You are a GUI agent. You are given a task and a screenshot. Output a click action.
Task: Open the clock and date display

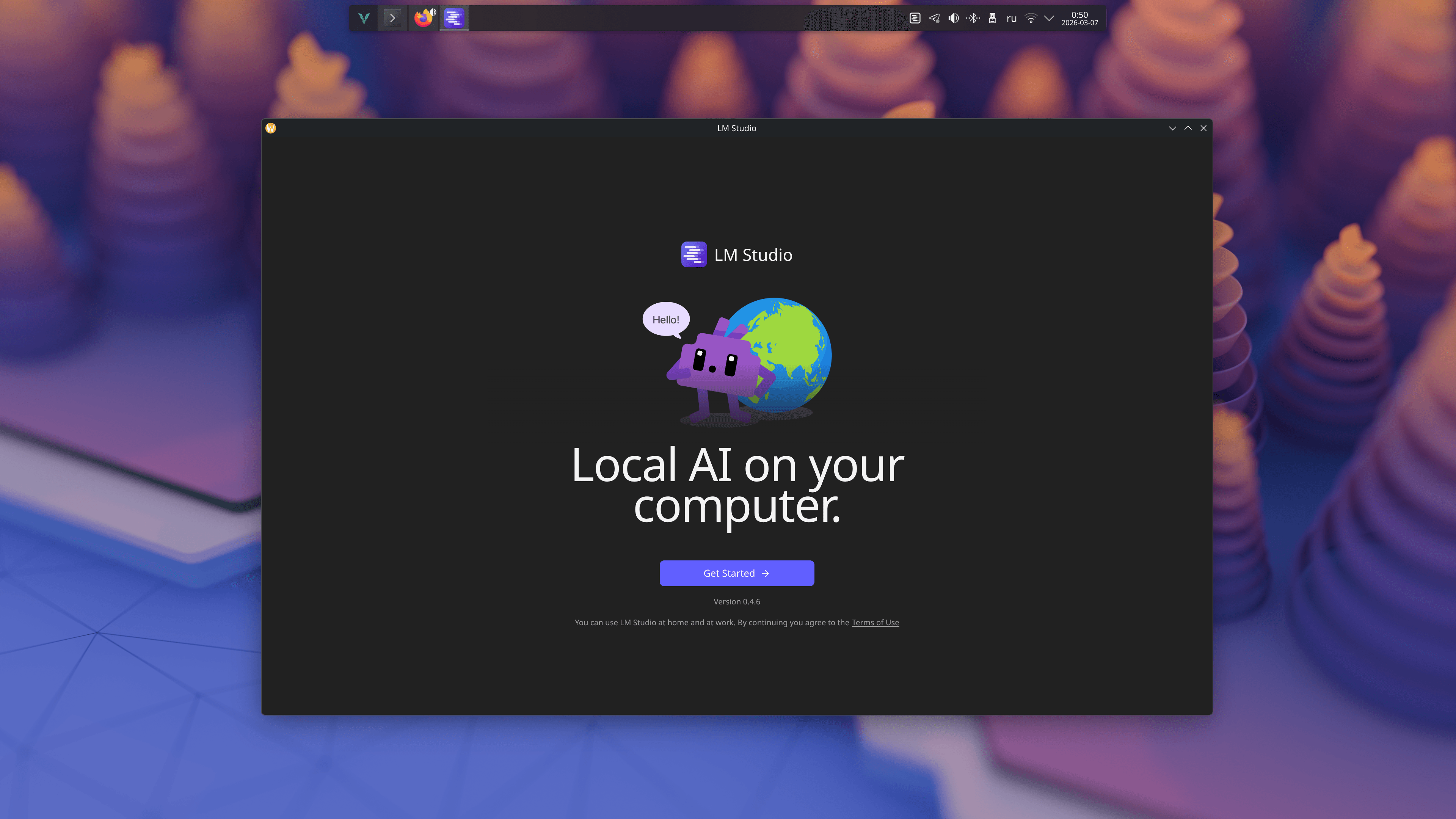[x=1079, y=18]
